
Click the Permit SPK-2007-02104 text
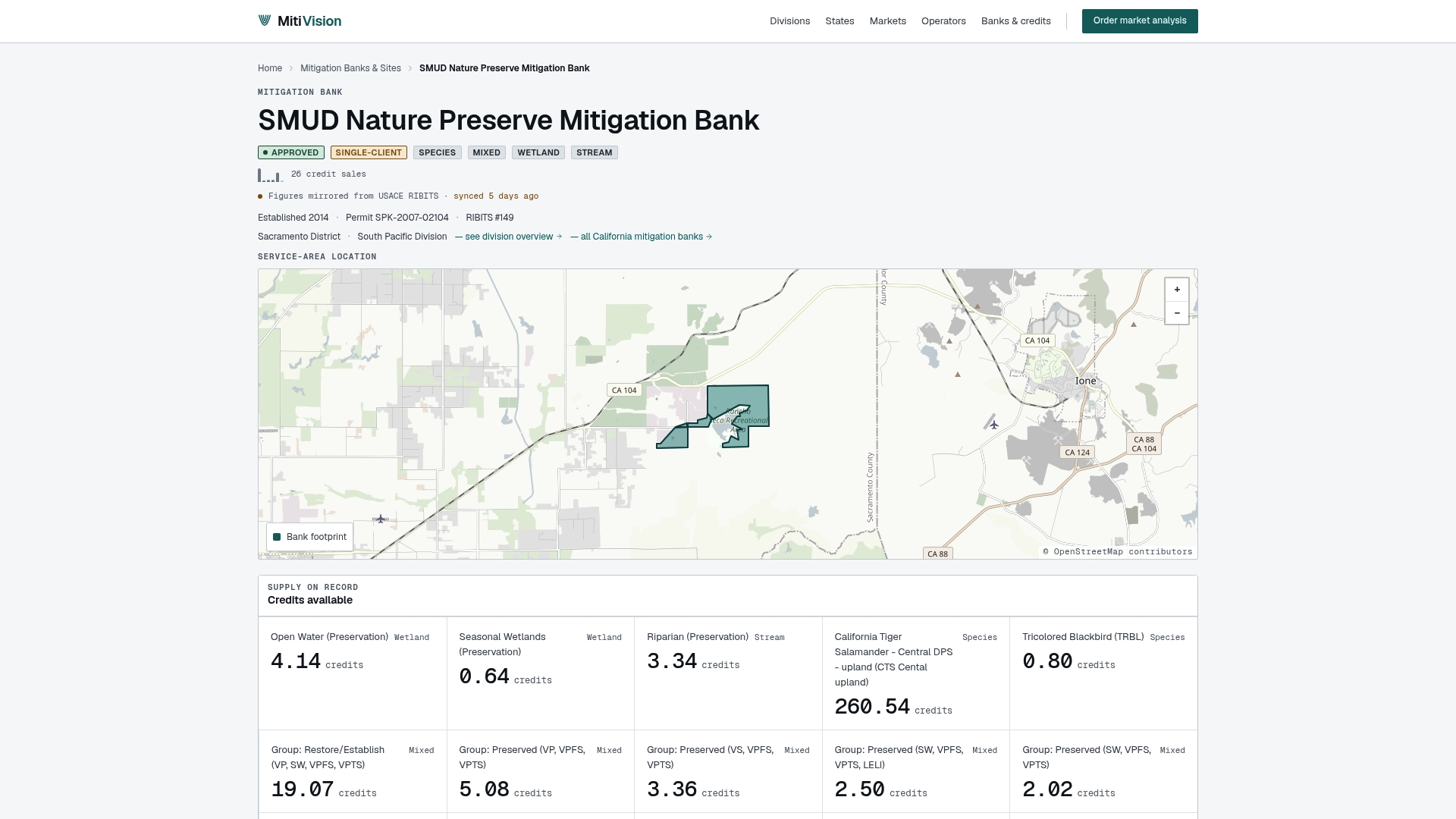click(x=397, y=218)
